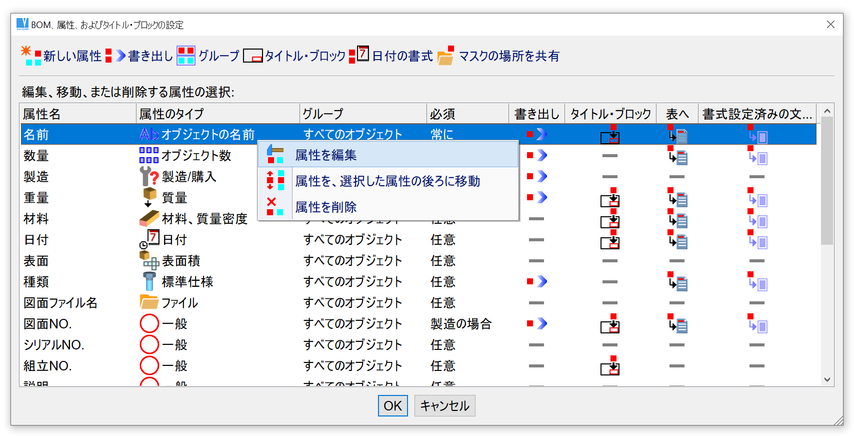This screenshot has width=854, height=436.
Task: Select 属性を編集 in the context menu
Action: point(325,155)
